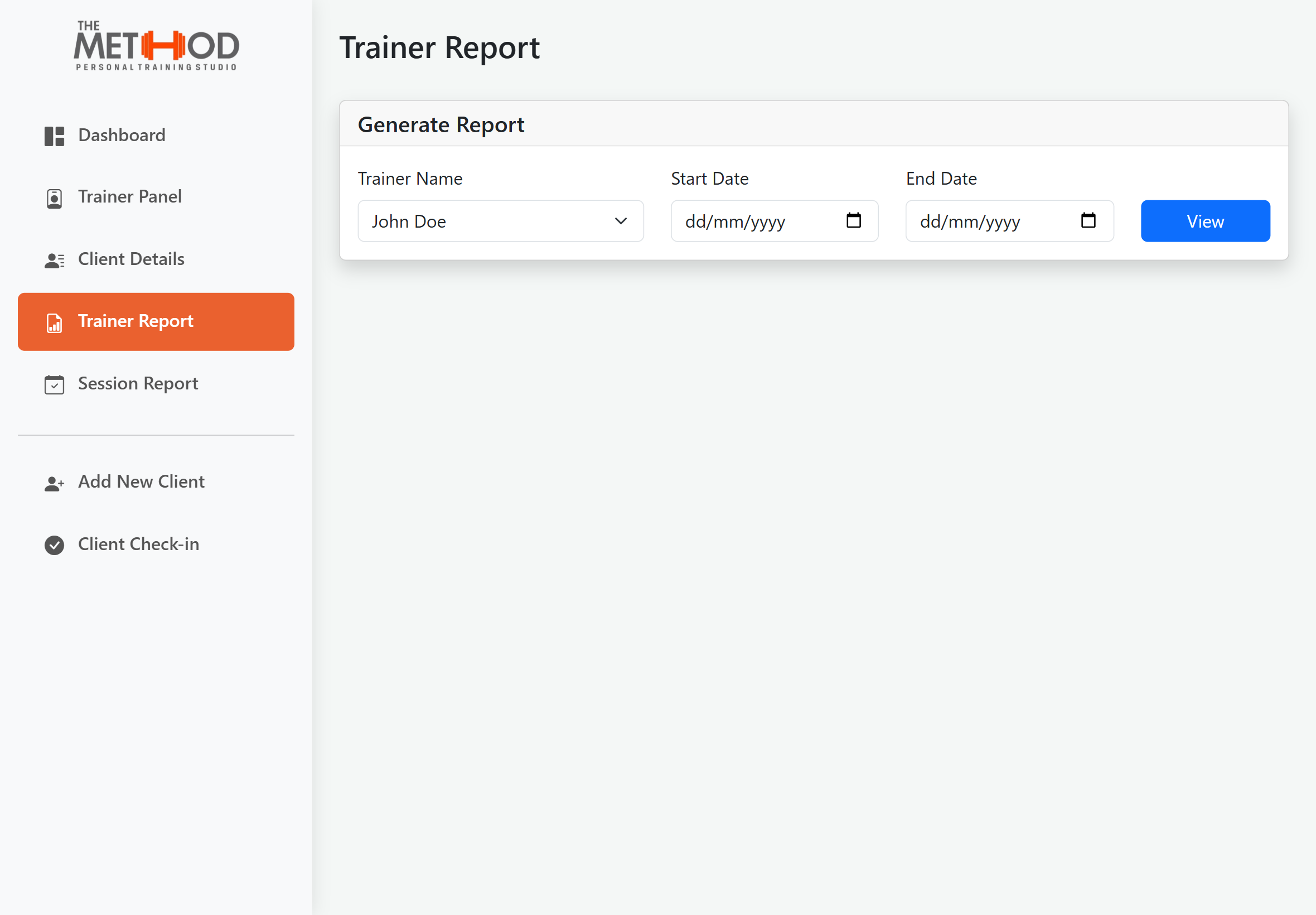The image size is (1316, 915).
Task: Click the Session Report calendar-check icon
Action: [x=55, y=384]
